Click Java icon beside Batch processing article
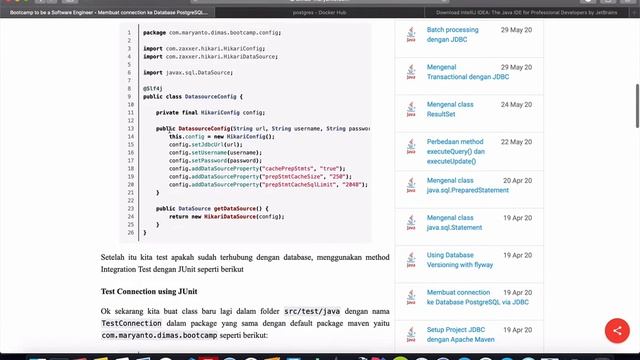 411,35
